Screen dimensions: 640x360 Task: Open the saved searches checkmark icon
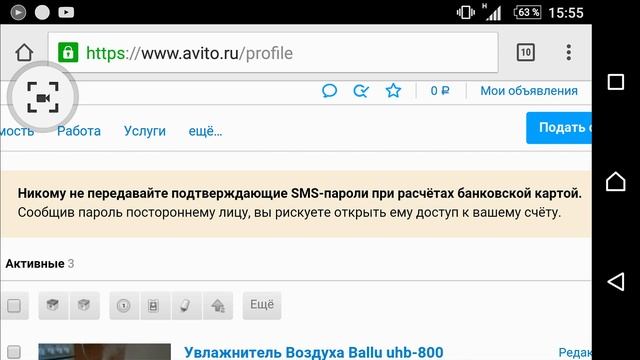click(x=361, y=91)
